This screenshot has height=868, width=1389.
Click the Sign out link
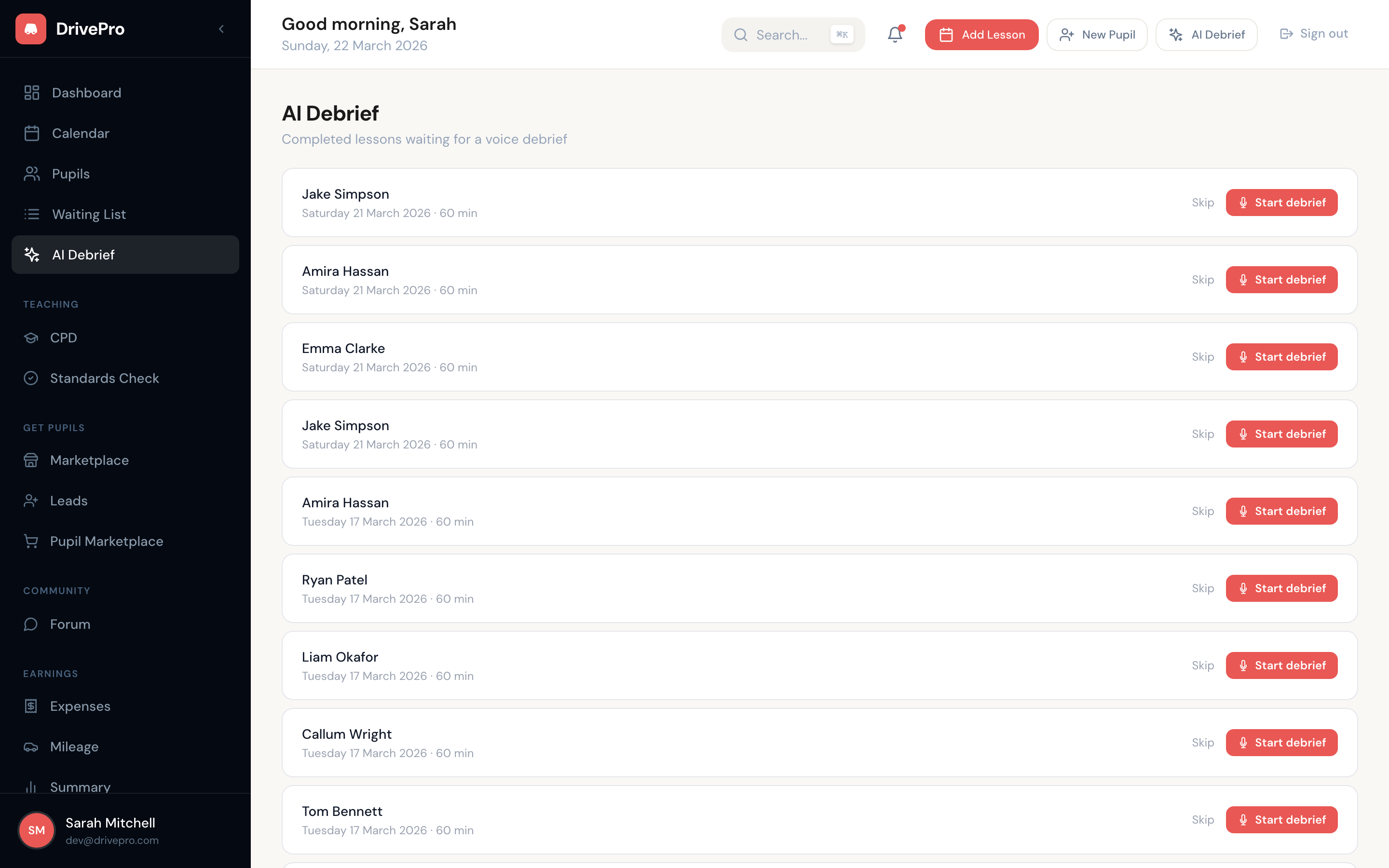coord(1313,34)
